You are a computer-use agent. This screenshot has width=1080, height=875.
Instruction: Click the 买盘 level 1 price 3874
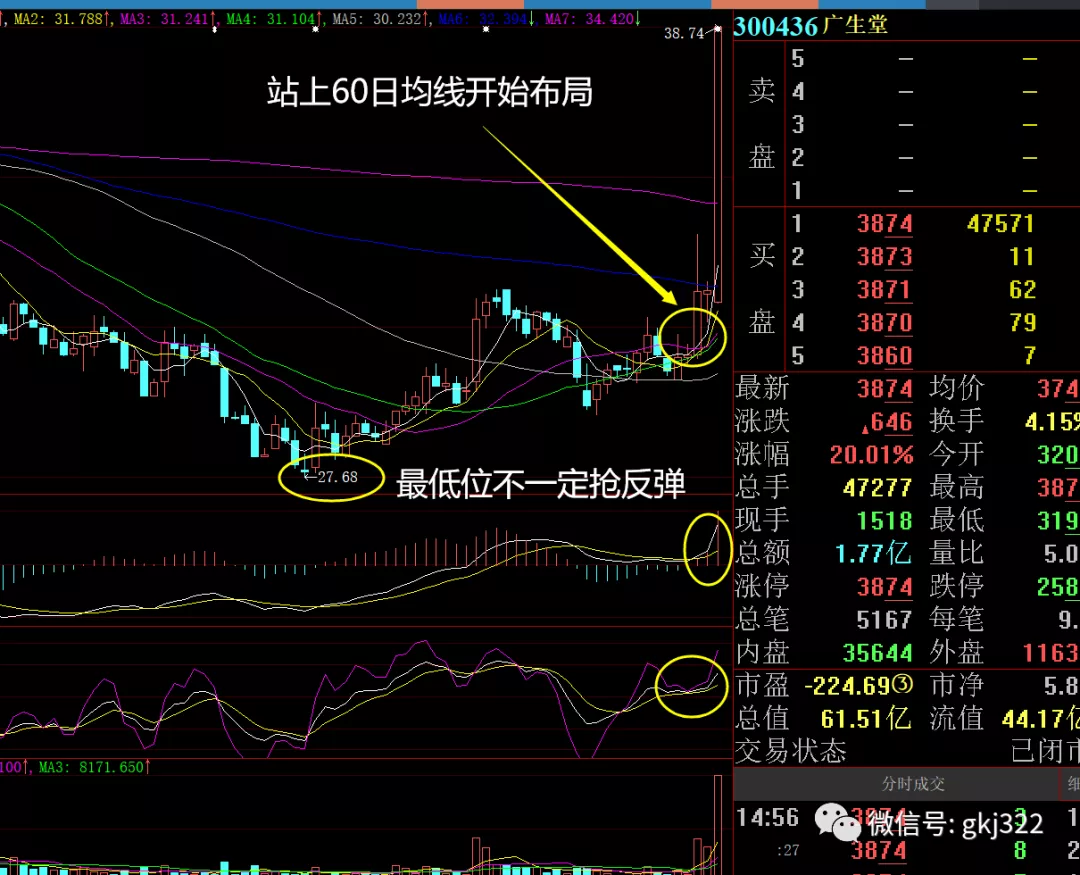(884, 224)
